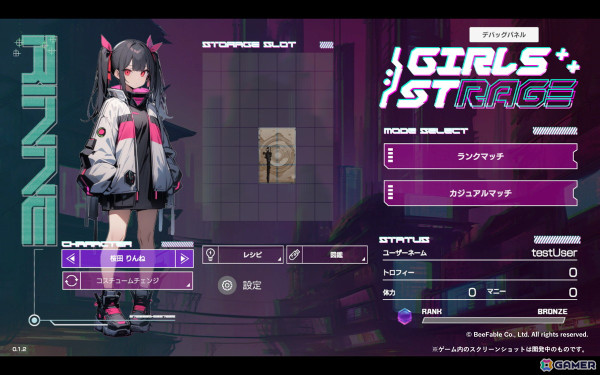The image size is (600, 375).
Task: Click the costume change circular arrows icon
Action: click(x=71, y=281)
